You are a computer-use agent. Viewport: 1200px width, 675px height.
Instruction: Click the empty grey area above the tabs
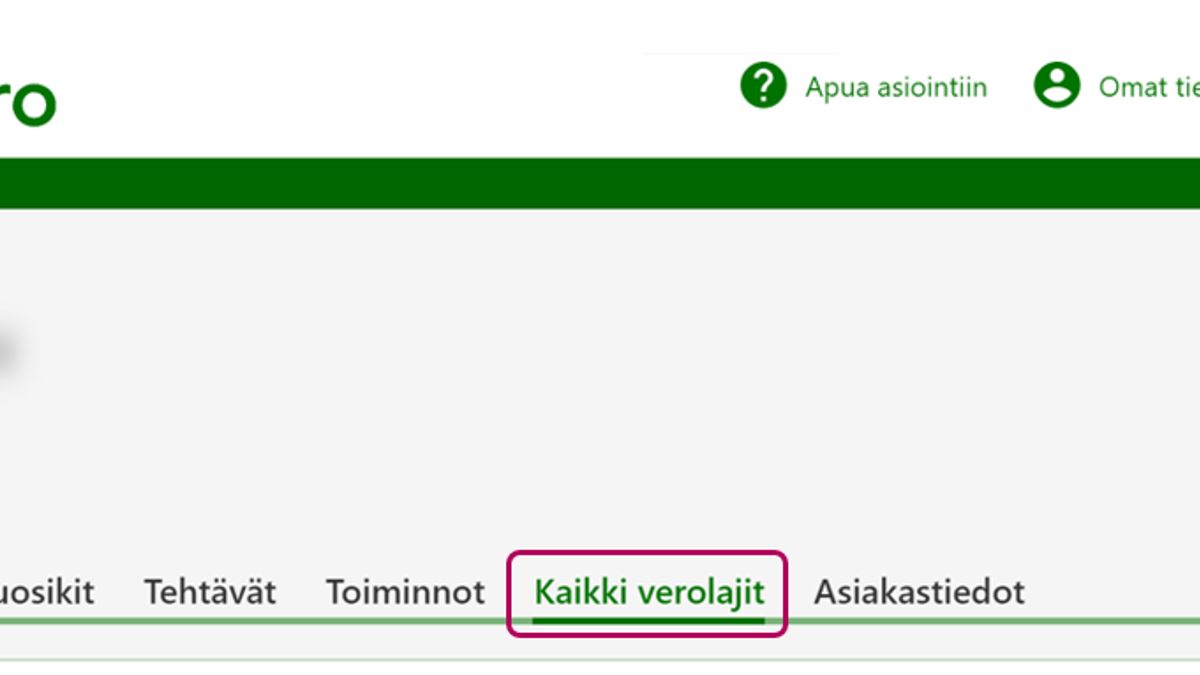(600, 400)
